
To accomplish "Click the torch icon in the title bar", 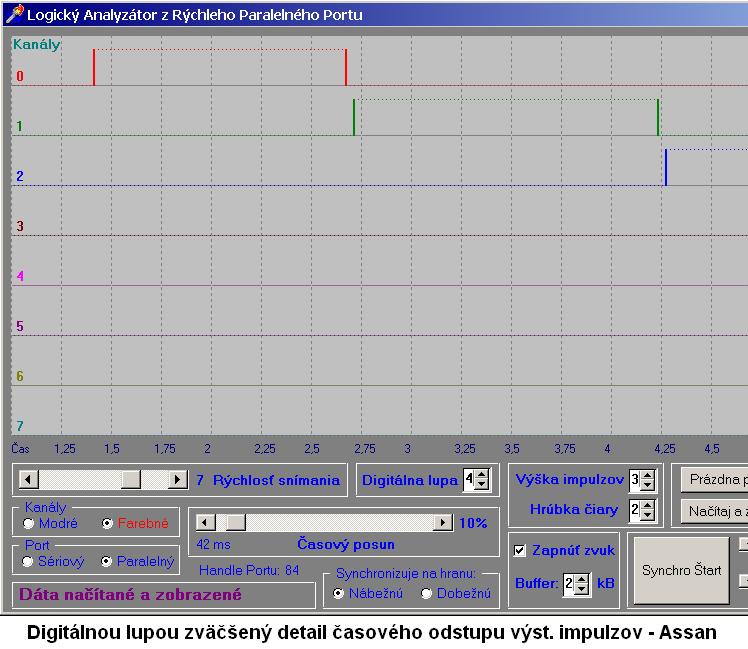I will coord(13,15).
